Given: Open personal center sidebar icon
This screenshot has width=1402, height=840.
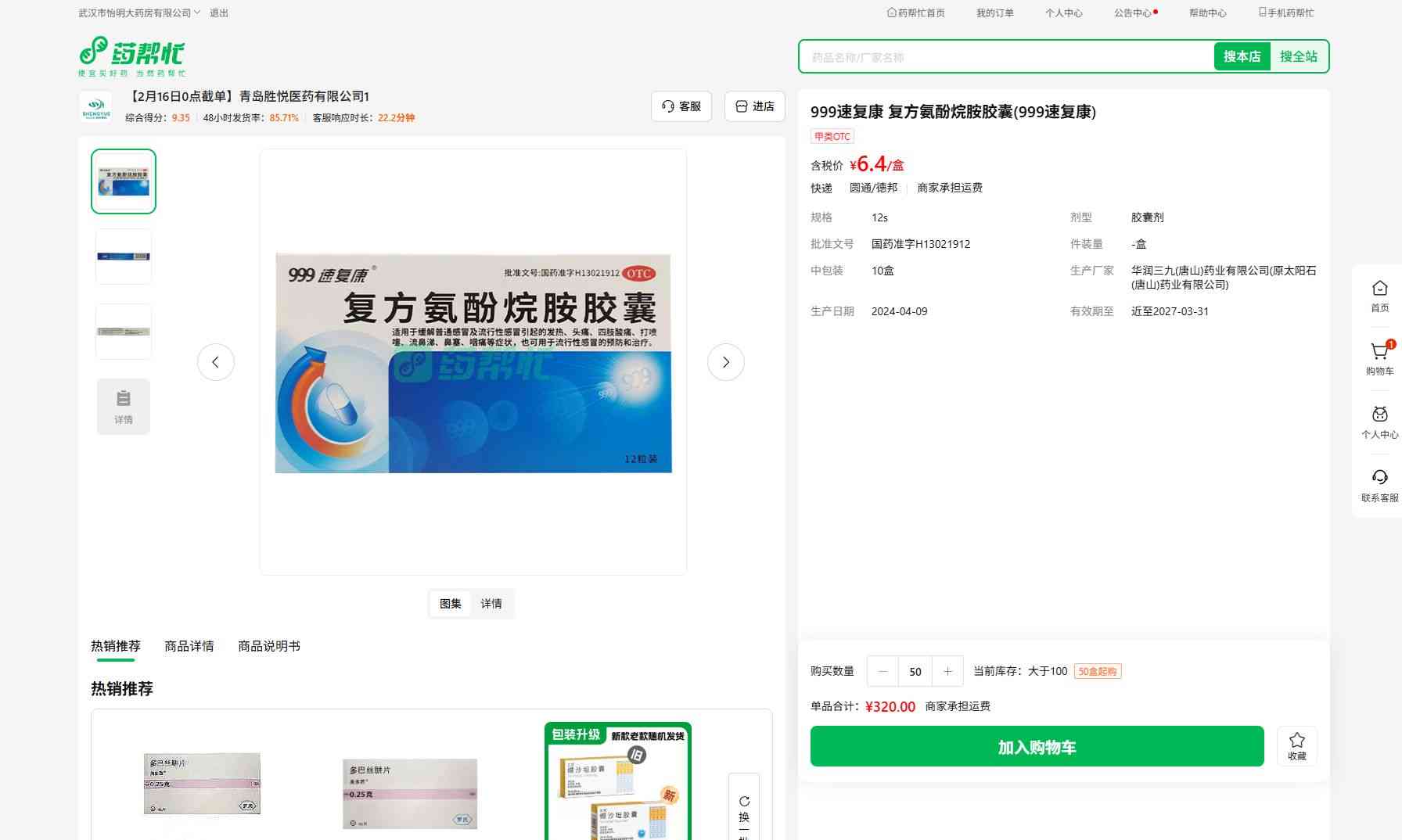Looking at the screenshot, I should point(1379,416).
